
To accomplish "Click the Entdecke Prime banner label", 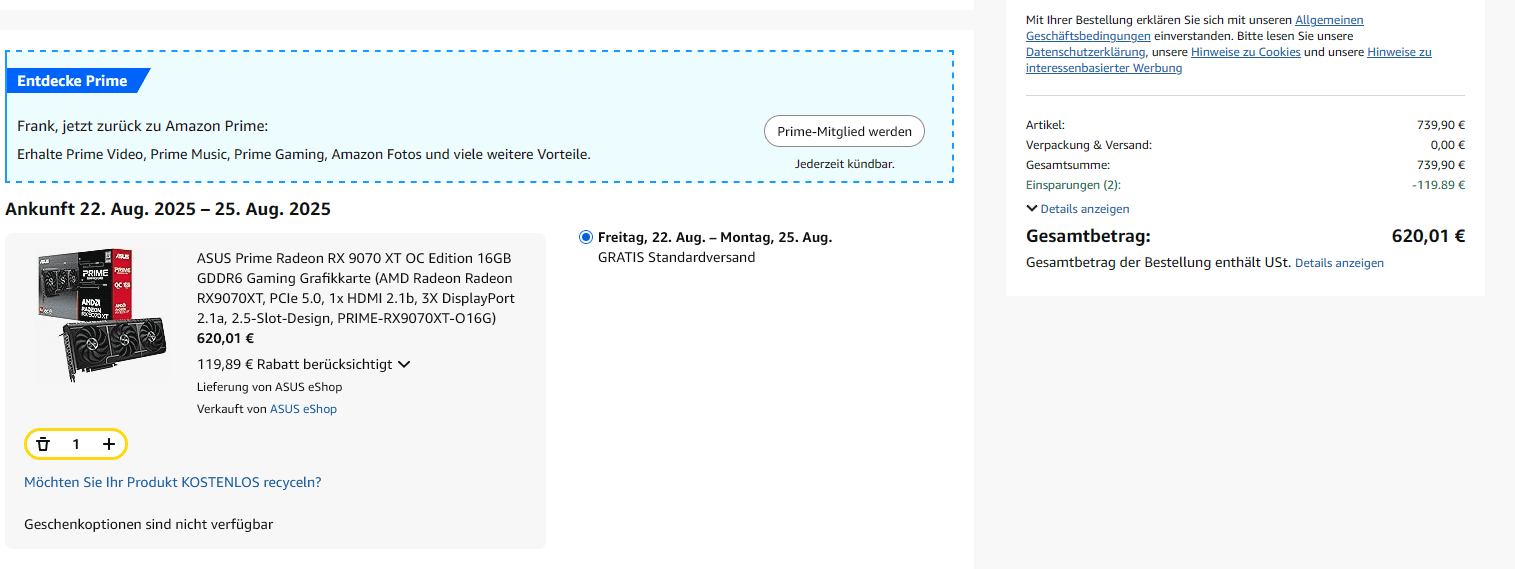I will coord(72,81).
